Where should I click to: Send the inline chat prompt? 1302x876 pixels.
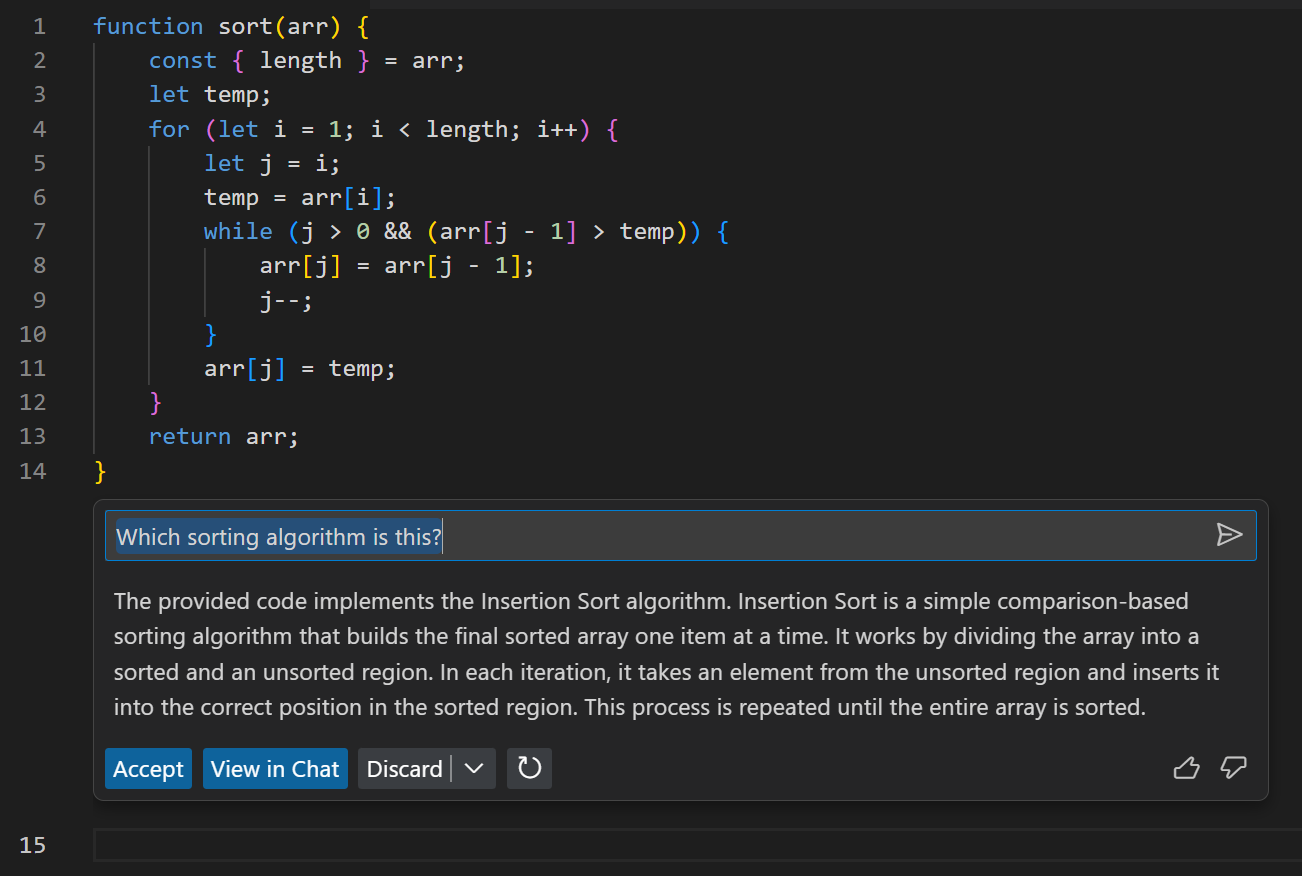[x=1229, y=535]
